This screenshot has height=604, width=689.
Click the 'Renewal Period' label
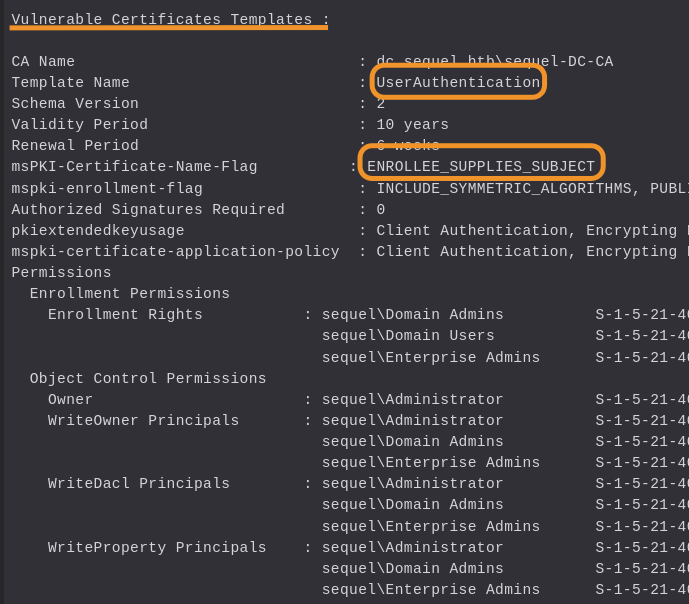tap(75, 145)
